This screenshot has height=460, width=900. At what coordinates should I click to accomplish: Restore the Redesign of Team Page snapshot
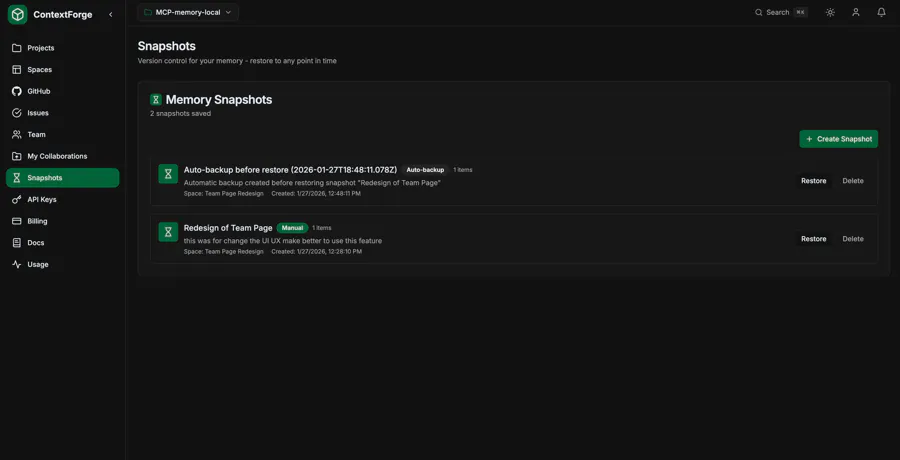(813, 239)
